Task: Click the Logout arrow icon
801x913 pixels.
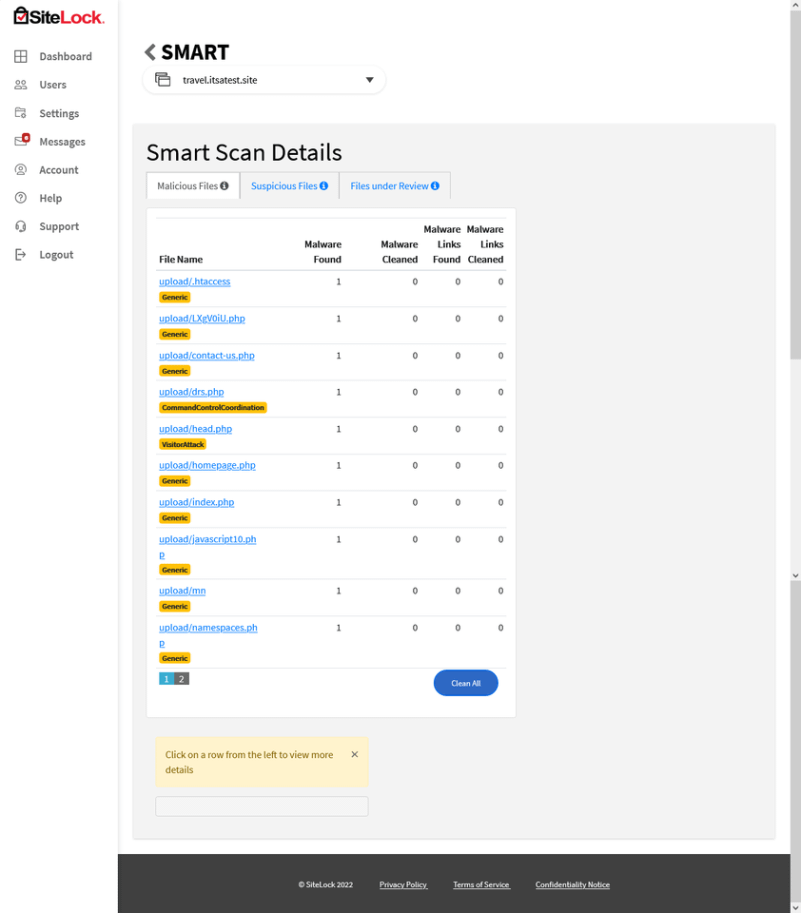Action: 20,255
